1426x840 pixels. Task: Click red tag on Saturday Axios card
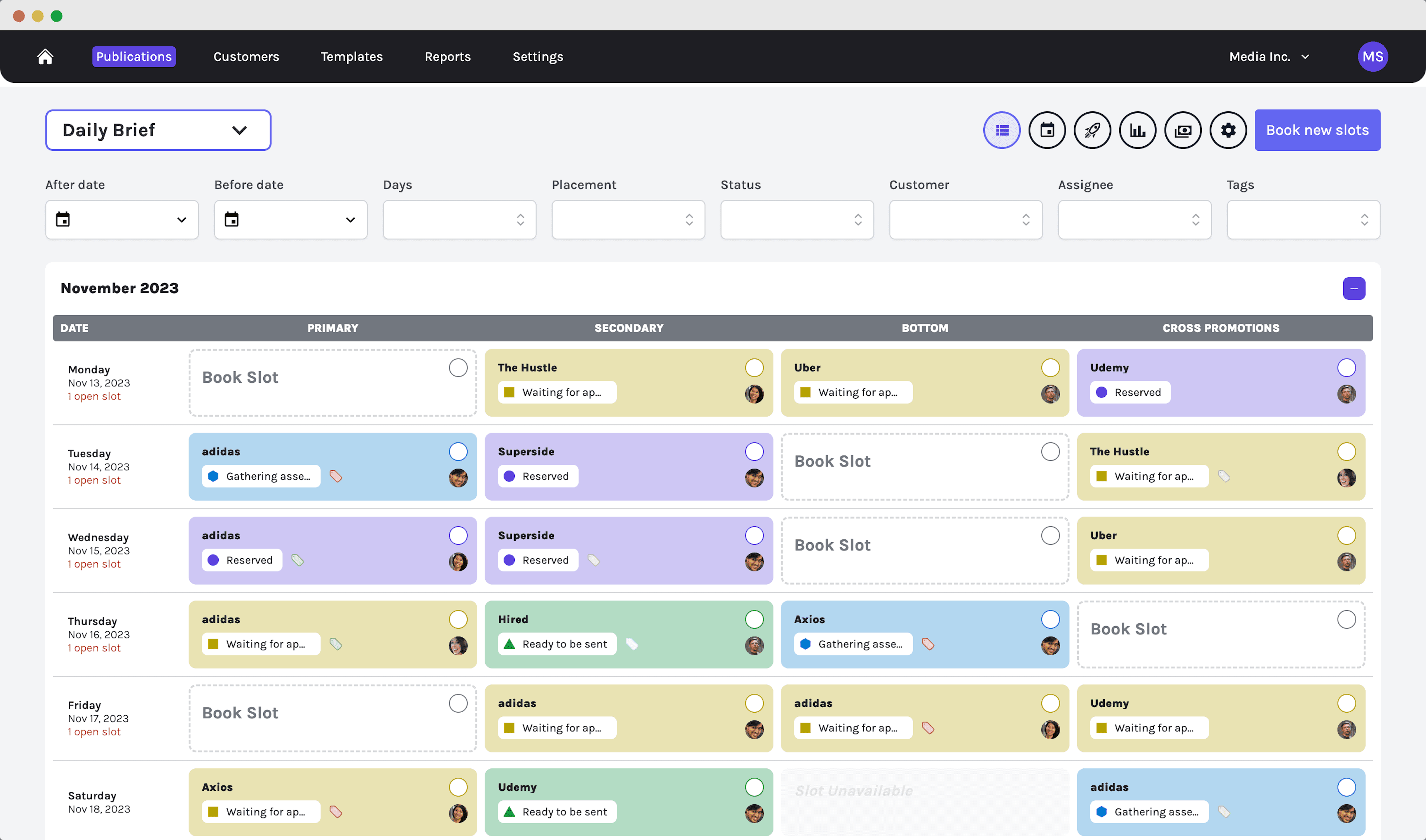[x=336, y=811]
